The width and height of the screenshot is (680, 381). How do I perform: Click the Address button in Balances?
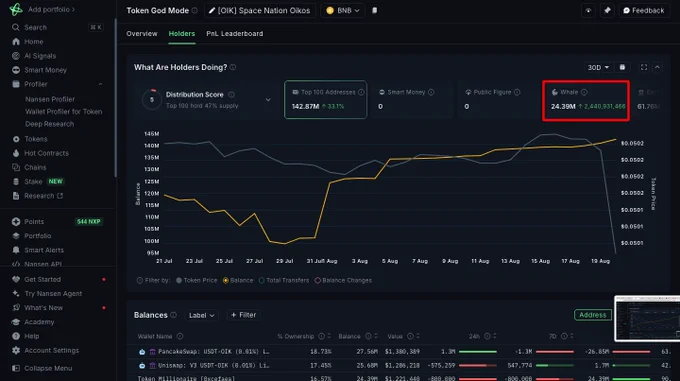(x=592, y=315)
